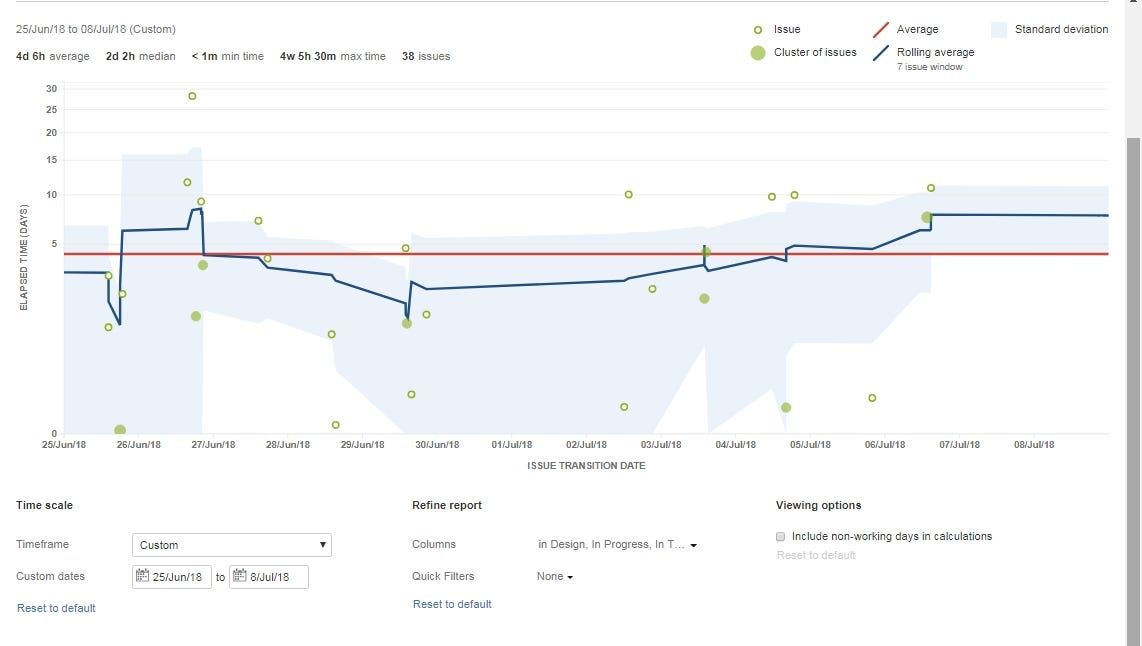The image size is (1142, 646).
Task: Open the Quick Filters None dropdown
Action: [x=555, y=576]
